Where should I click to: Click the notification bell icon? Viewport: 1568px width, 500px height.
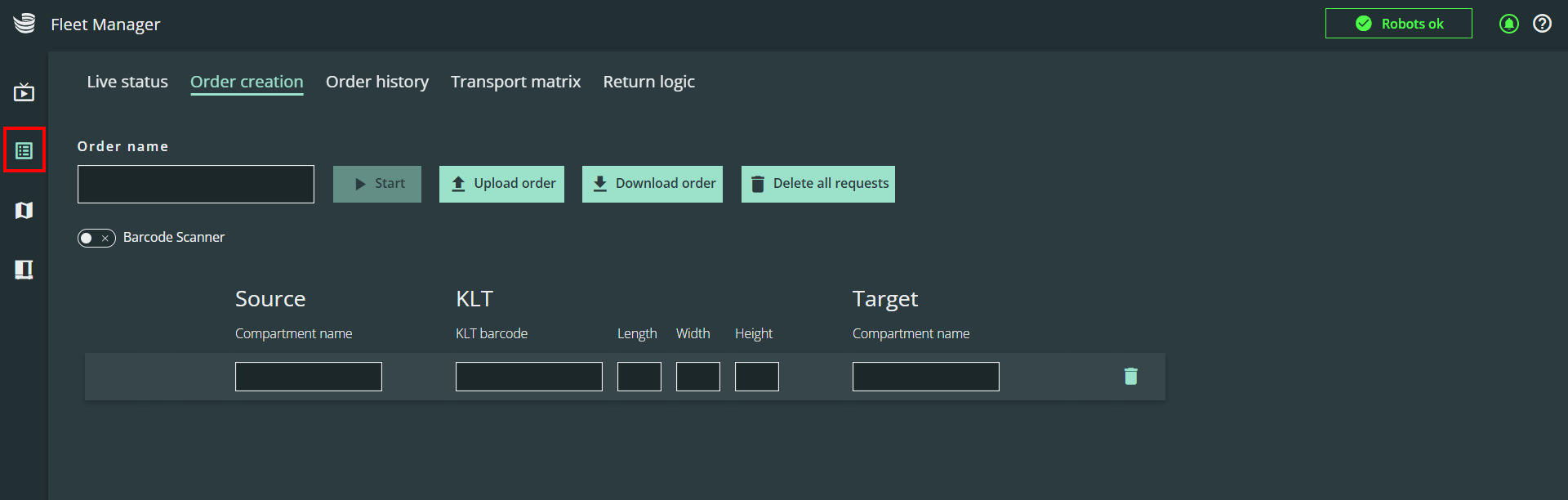point(1509,24)
